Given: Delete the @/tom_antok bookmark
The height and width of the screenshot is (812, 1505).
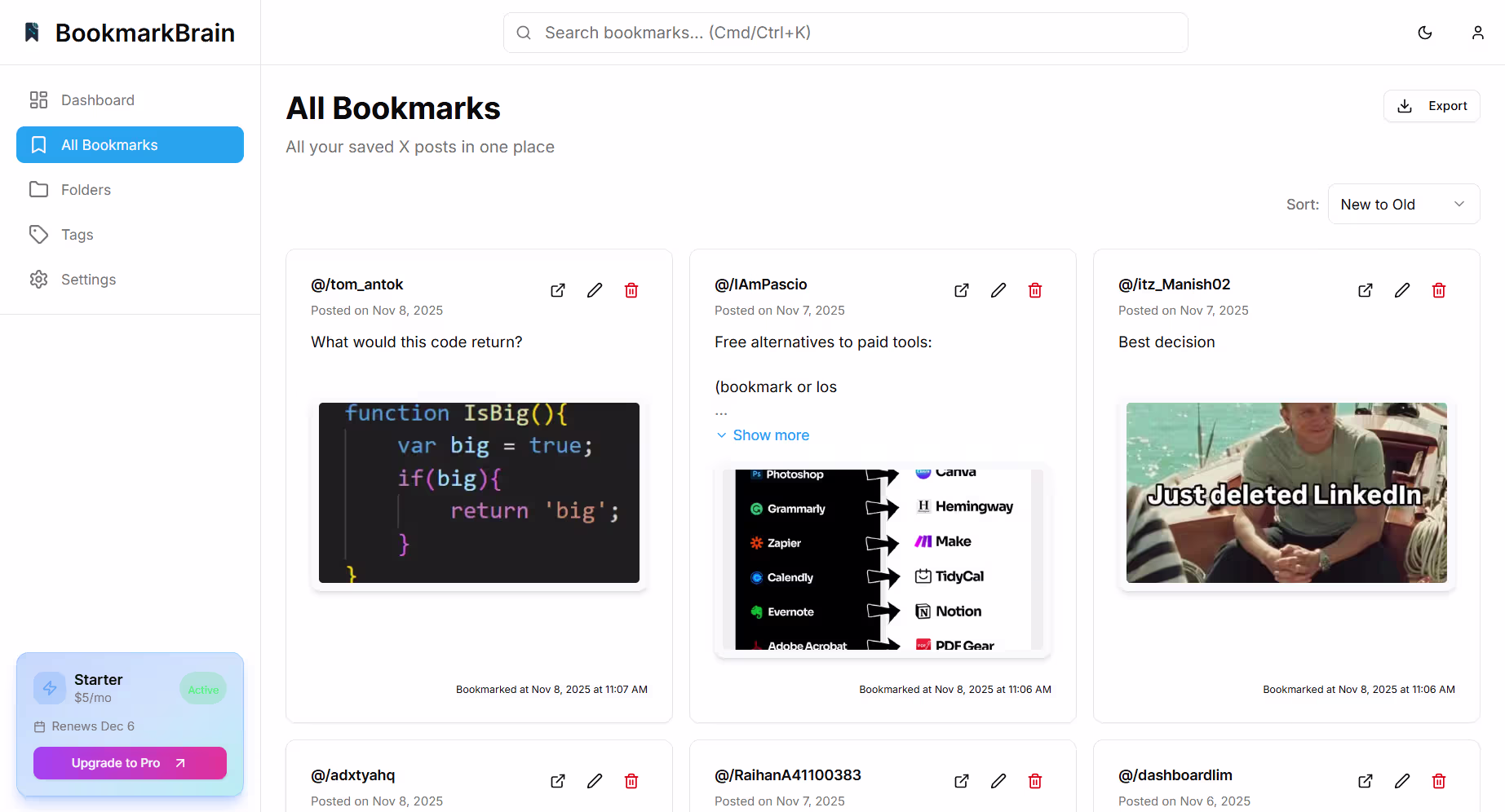Looking at the screenshot, I should point(631,290).
